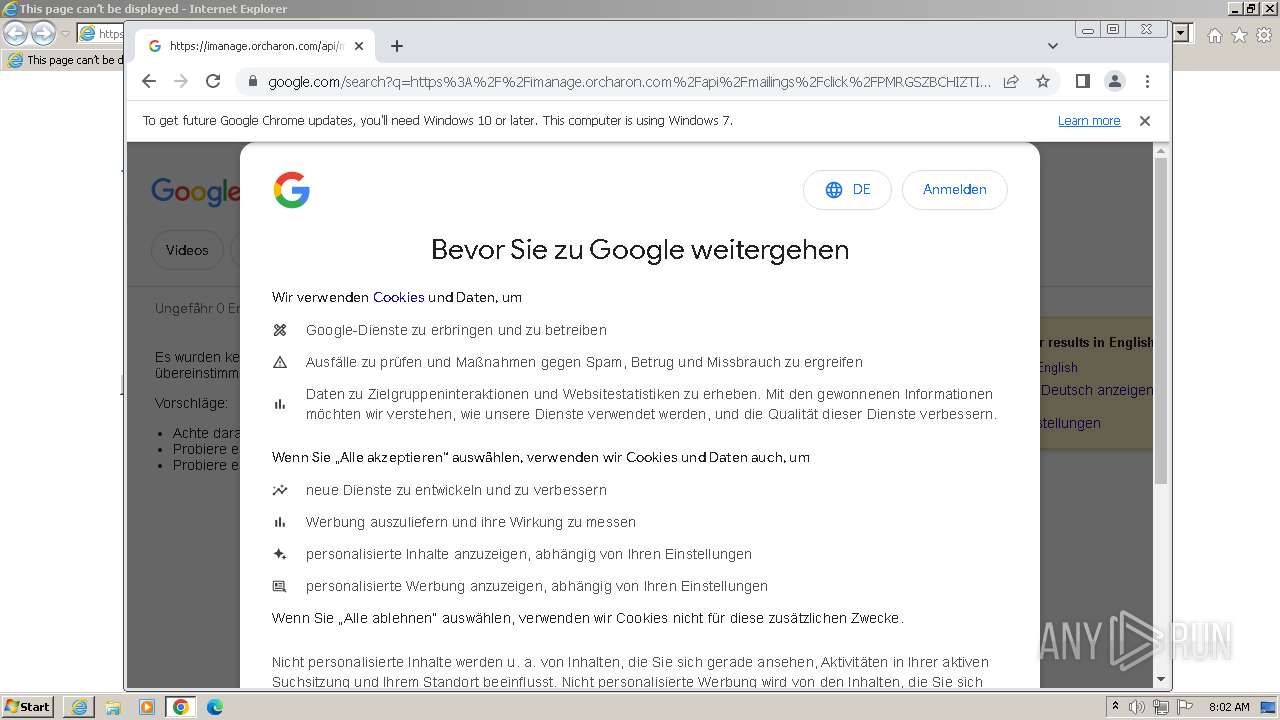Reload the Chrome page
Viewport: 1280px width, 720px height.
click(x=213, y=82)
